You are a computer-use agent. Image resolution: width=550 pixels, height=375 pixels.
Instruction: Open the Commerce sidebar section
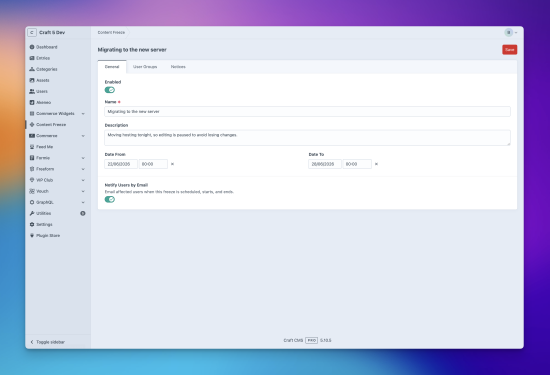[43, 136]
